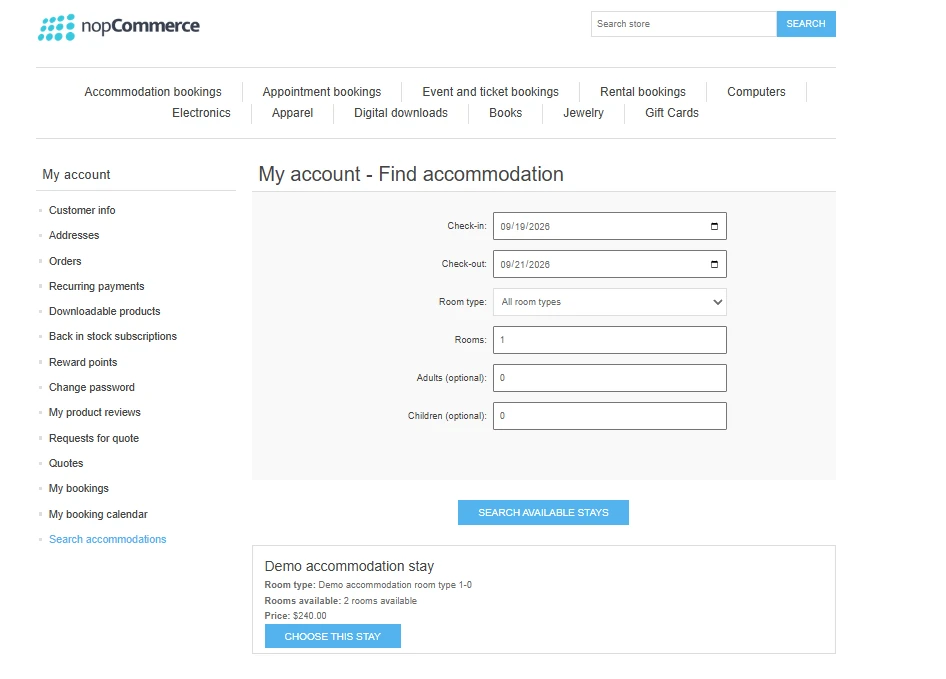This screenshot has height=679, width=946.
Task: Open Computers category menu
Action: tap(756, 92)
